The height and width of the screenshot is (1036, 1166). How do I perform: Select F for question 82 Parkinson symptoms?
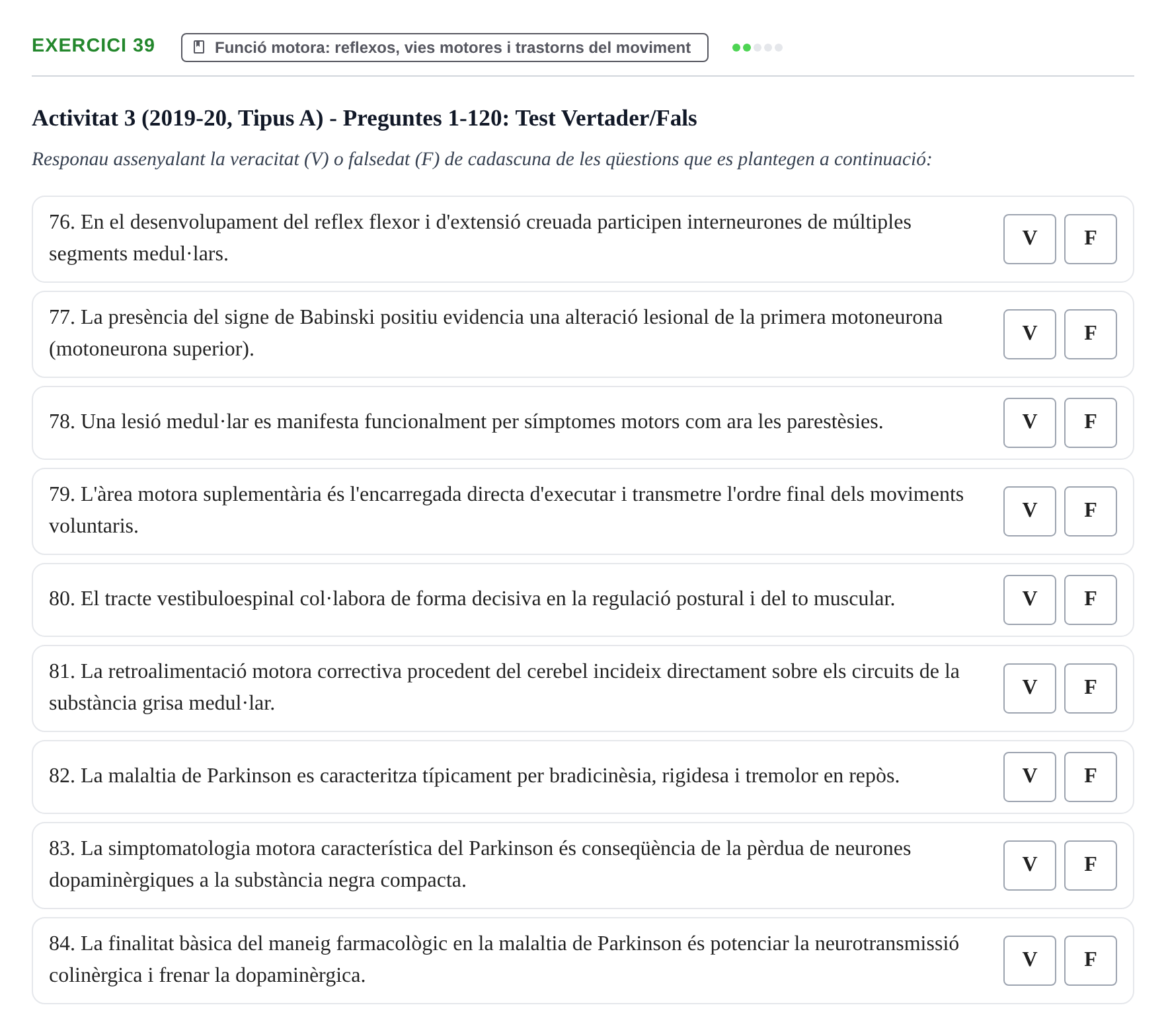tap(1091, 777)
